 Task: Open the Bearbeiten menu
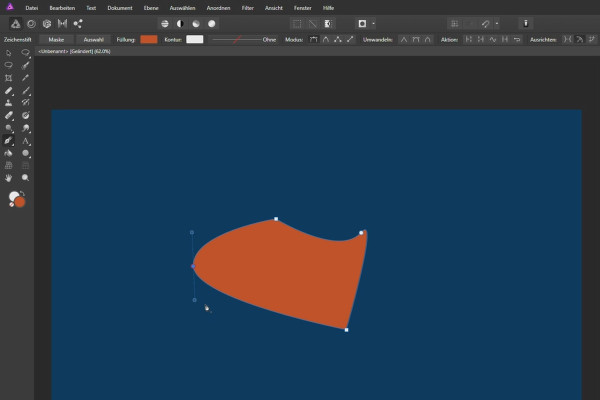tap(62, 8)
